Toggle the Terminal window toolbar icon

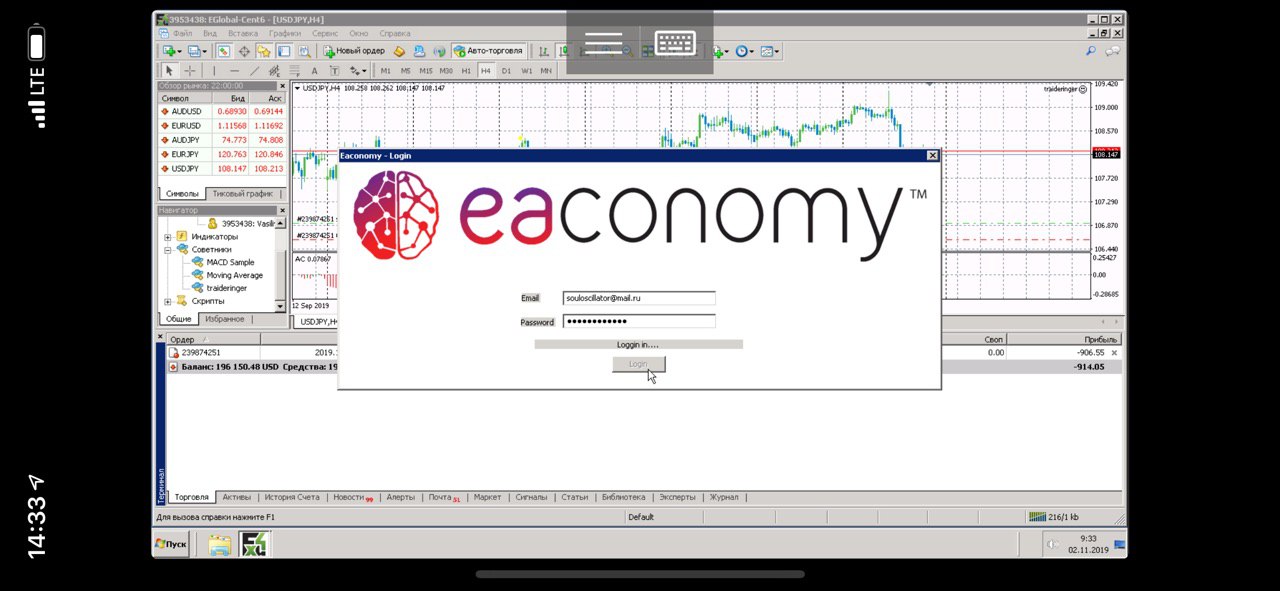click(x=284, y=51)
